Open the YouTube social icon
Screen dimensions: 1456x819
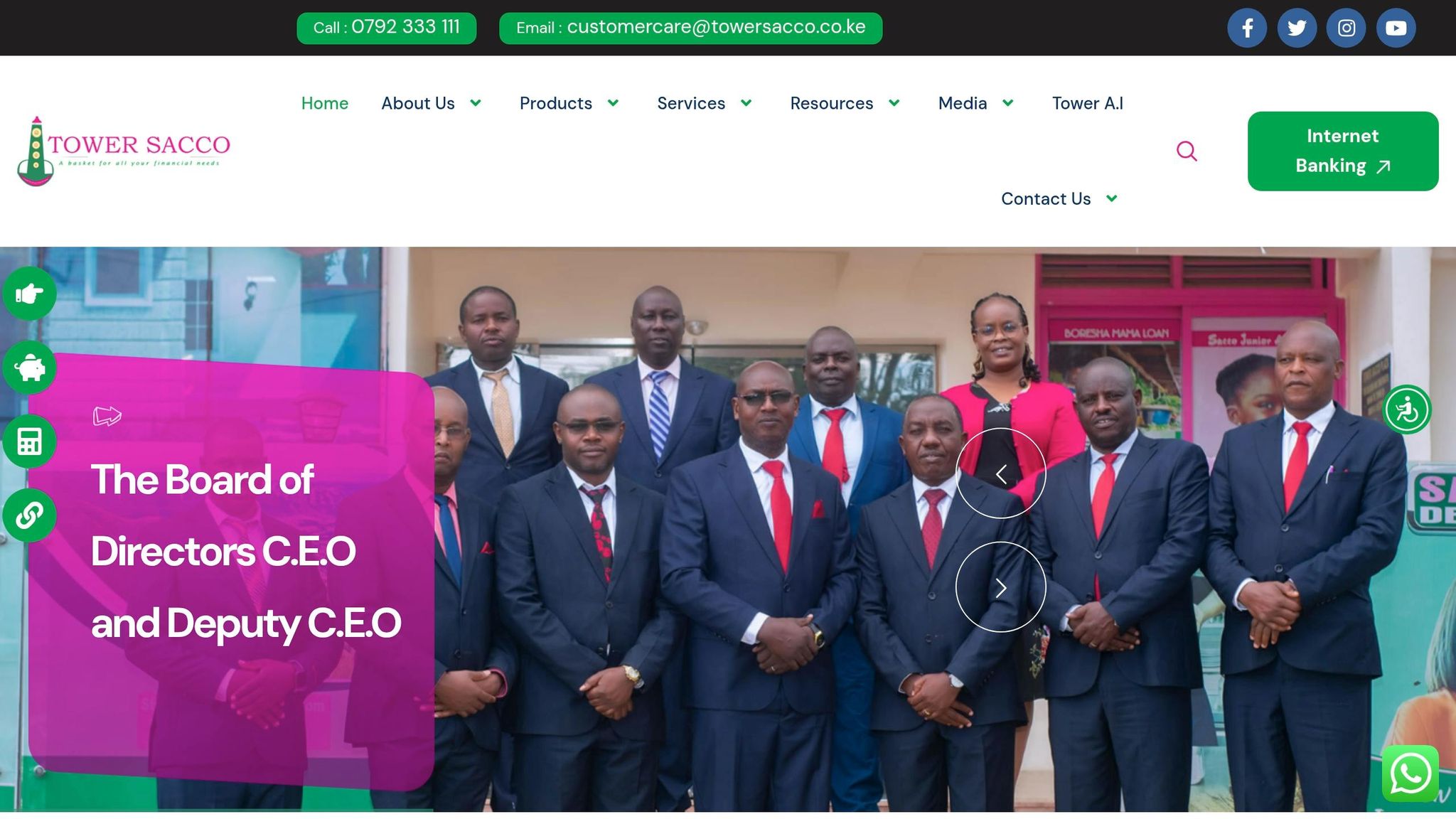click(1396, 28)
